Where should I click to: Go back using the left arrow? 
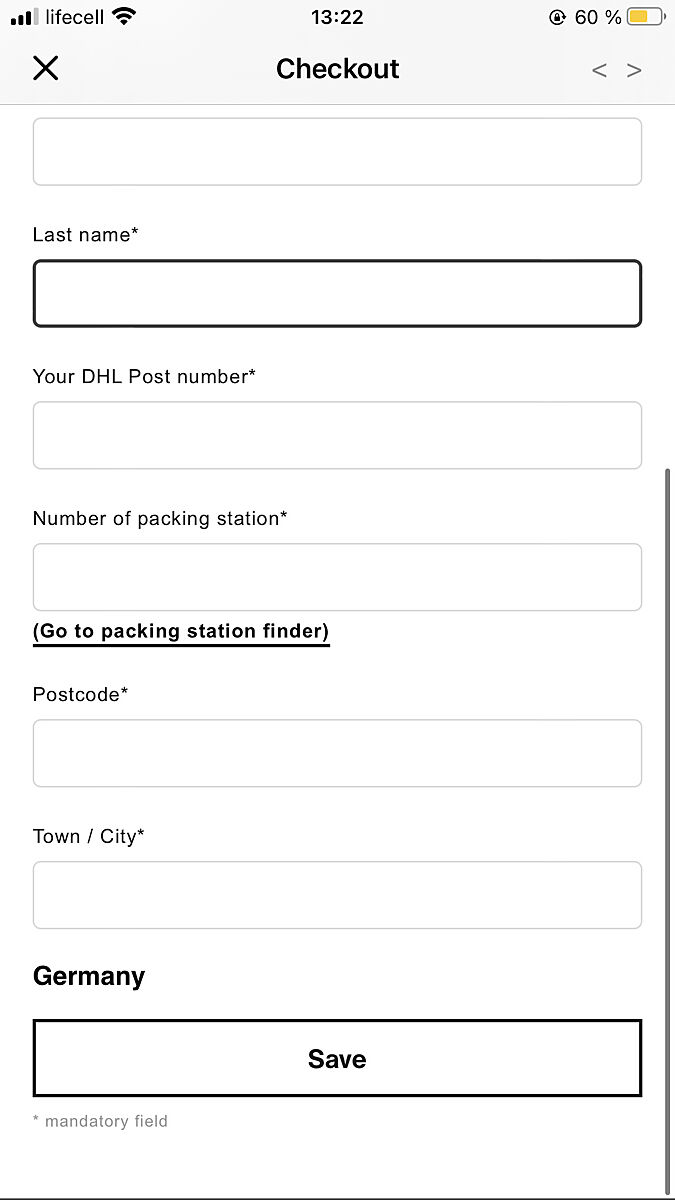[599, 70]
